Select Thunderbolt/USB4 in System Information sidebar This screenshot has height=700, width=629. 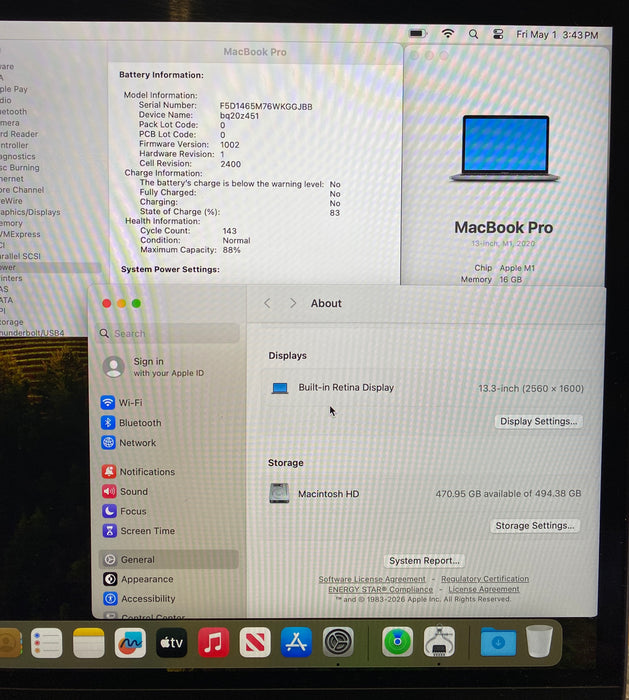pos(32,333)
